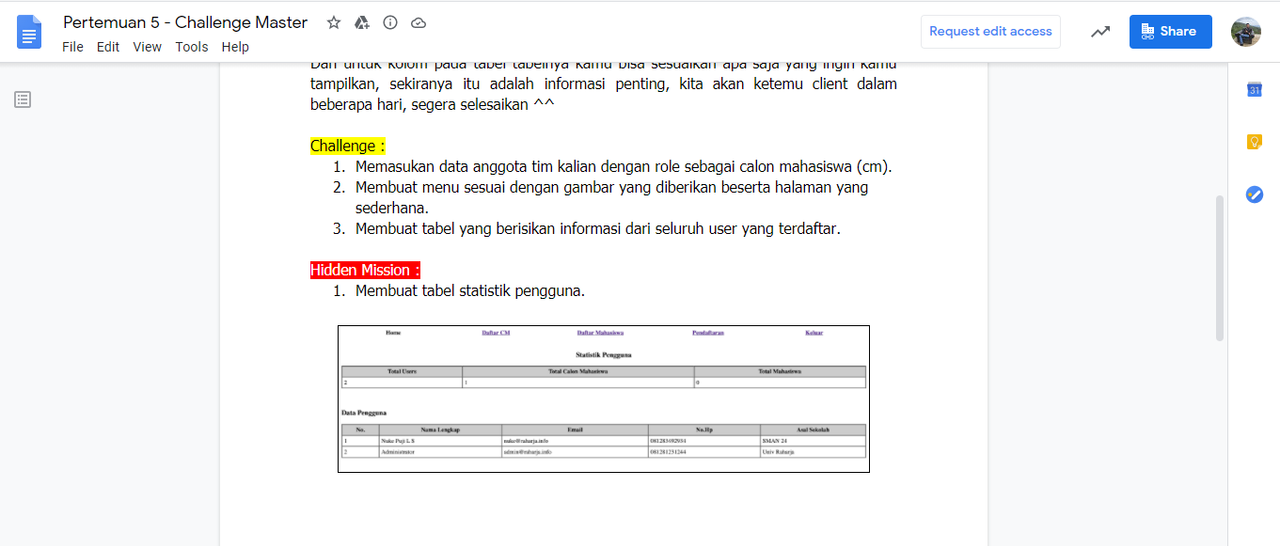Click the text 'beberapa hari, segera selesaikan ^^'
Viewport: 1280px width, 546px height.
(x=432, y=104)
